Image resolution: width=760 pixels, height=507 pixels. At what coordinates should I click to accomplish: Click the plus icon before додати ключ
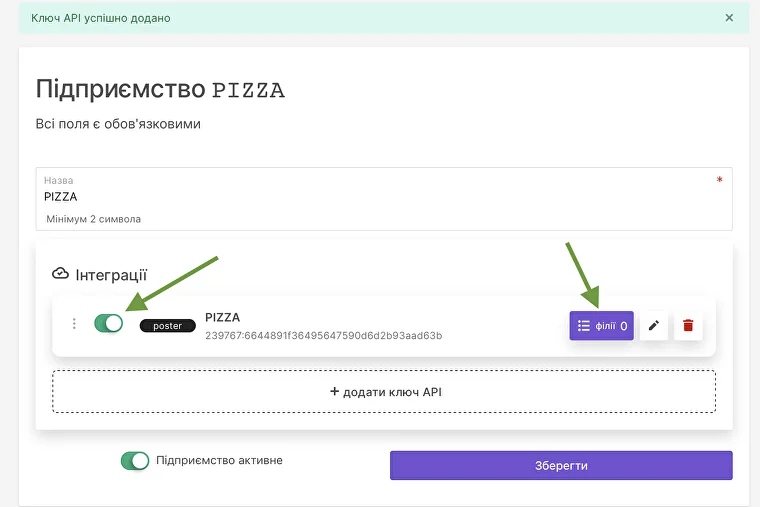335,392
